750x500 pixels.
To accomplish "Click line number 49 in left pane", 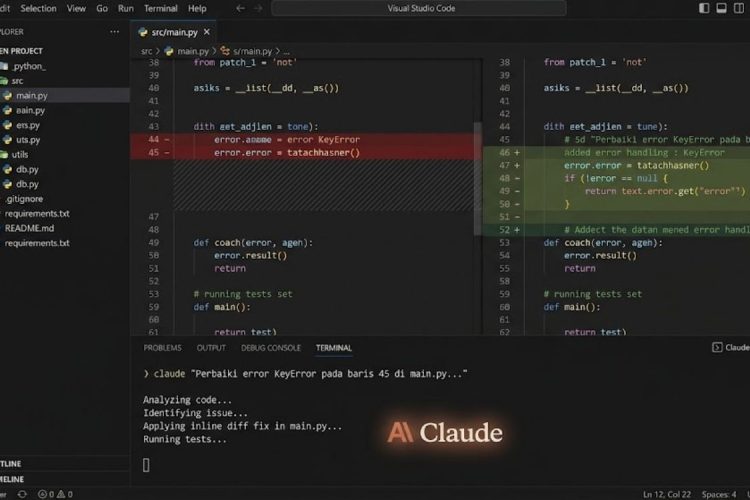I will [x=154, y=243].
